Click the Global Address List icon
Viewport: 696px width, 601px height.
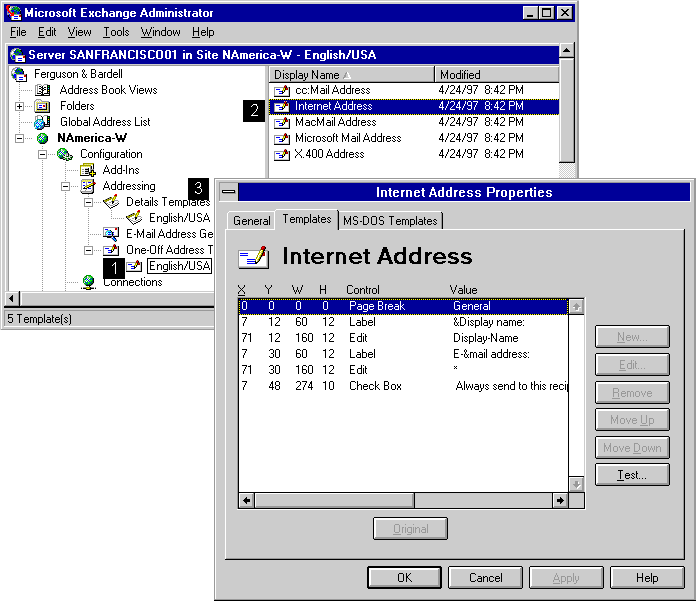coord(42,122)
